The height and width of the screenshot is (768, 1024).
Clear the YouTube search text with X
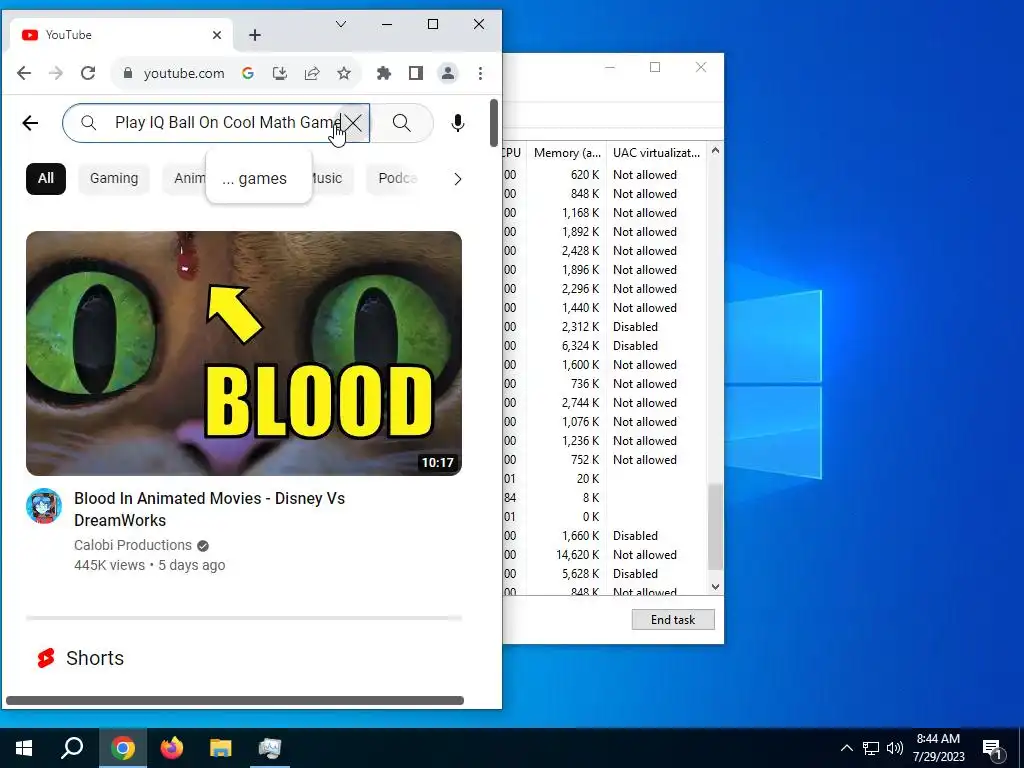coord(353,123)
